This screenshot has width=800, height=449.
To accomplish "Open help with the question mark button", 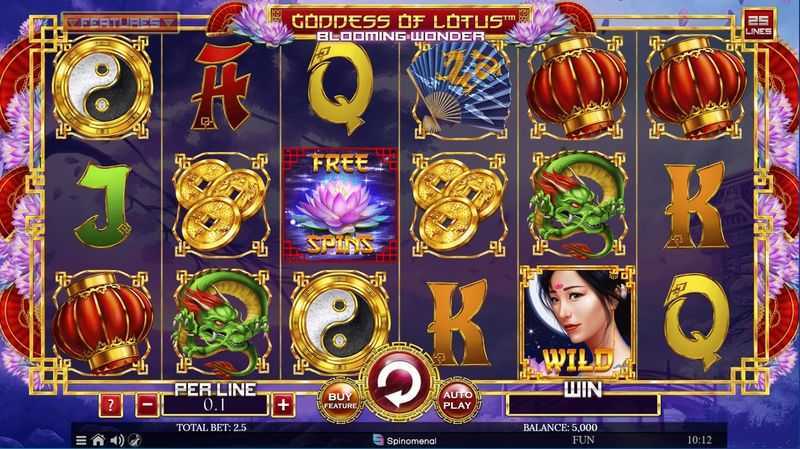I will 110,406.
